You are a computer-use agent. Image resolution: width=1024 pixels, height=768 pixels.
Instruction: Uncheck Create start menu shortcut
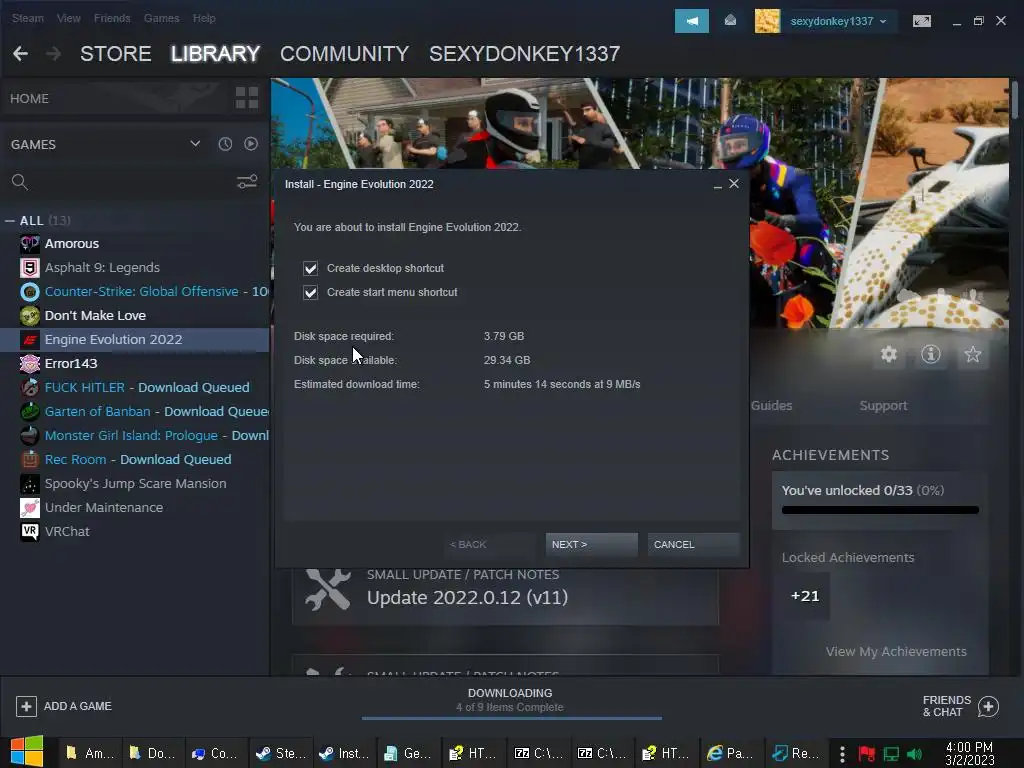pyautogui.click(x=310, y=293)
